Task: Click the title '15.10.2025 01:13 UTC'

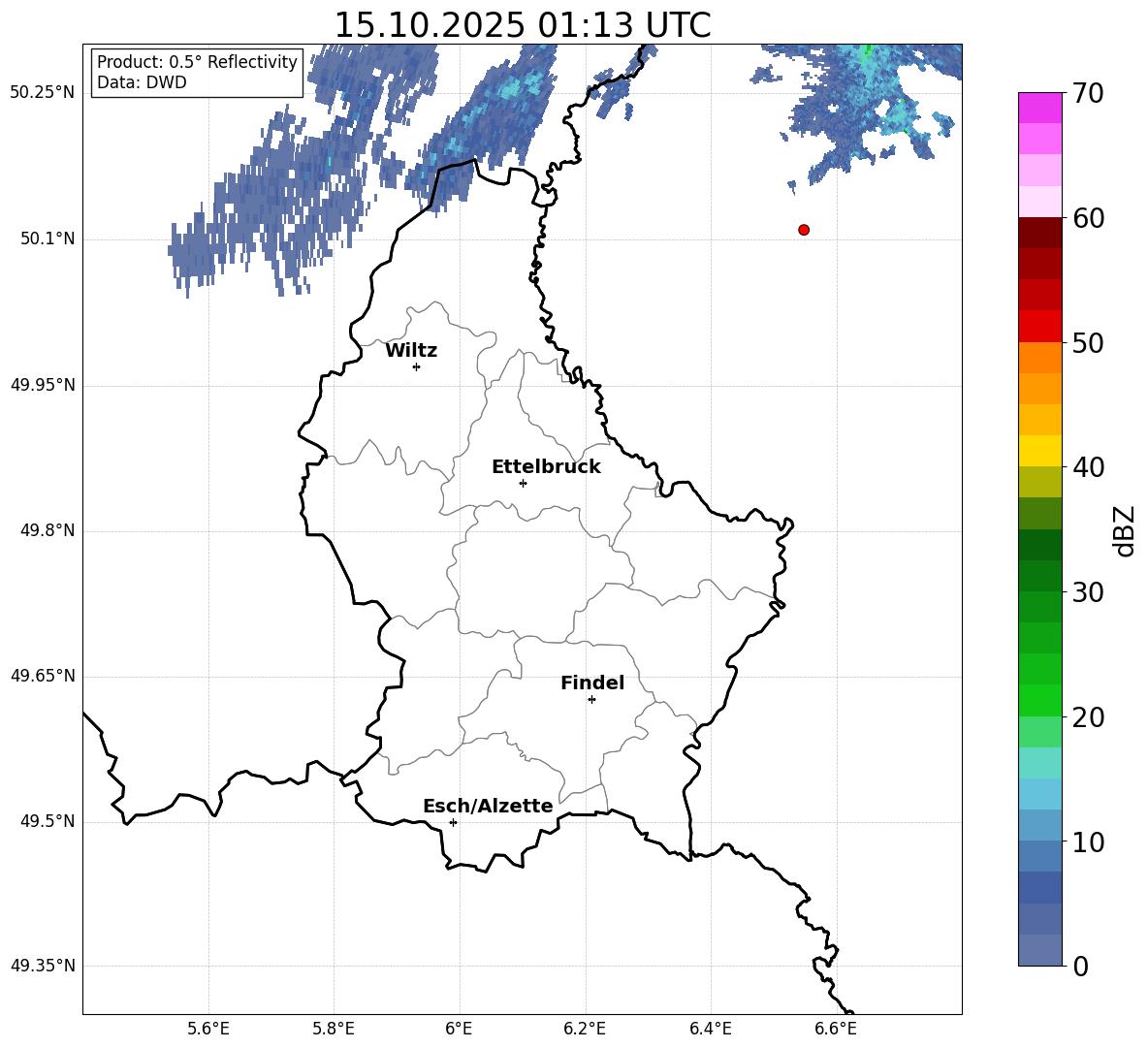Action: [x=523, y=25]
